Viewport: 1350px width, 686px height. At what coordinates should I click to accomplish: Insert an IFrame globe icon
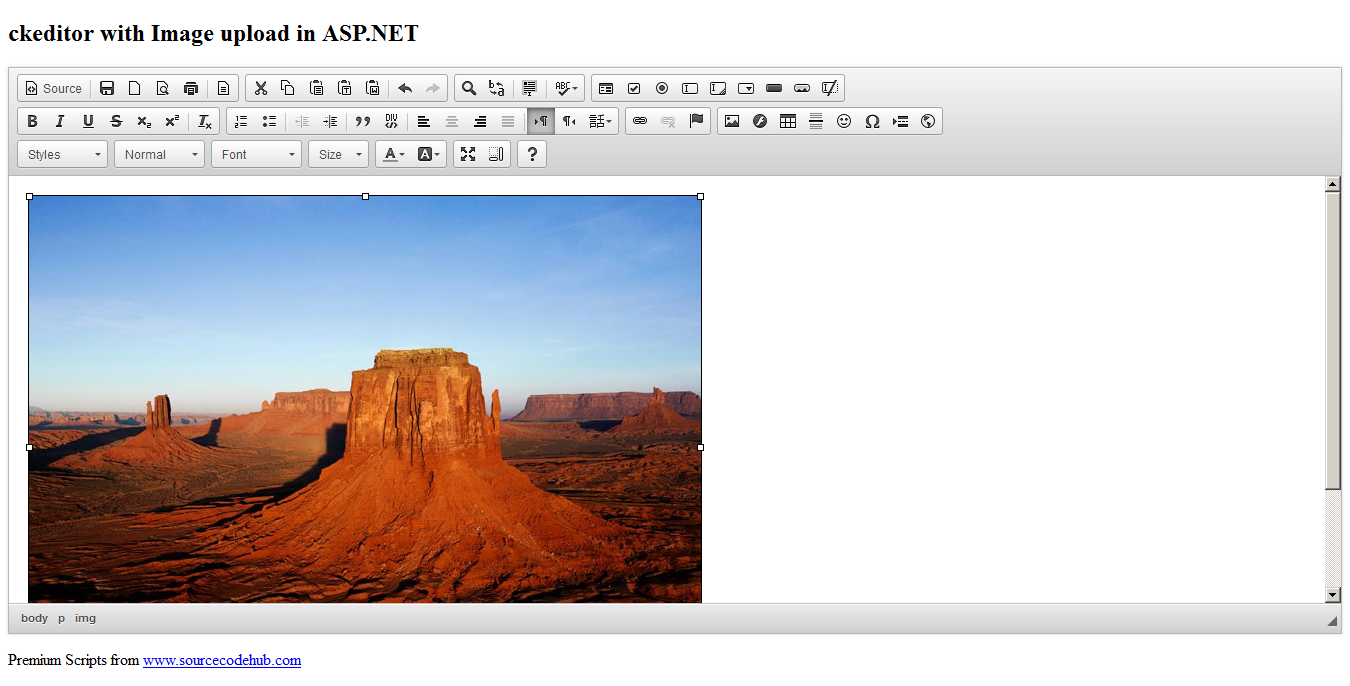(x=928, y=121)
